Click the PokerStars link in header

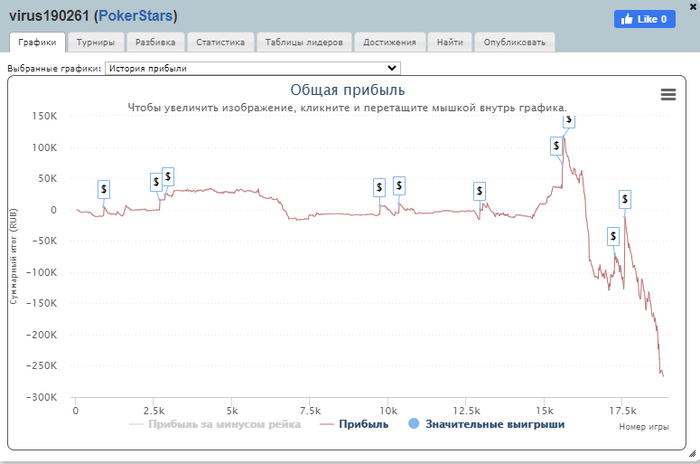(135, 17)
